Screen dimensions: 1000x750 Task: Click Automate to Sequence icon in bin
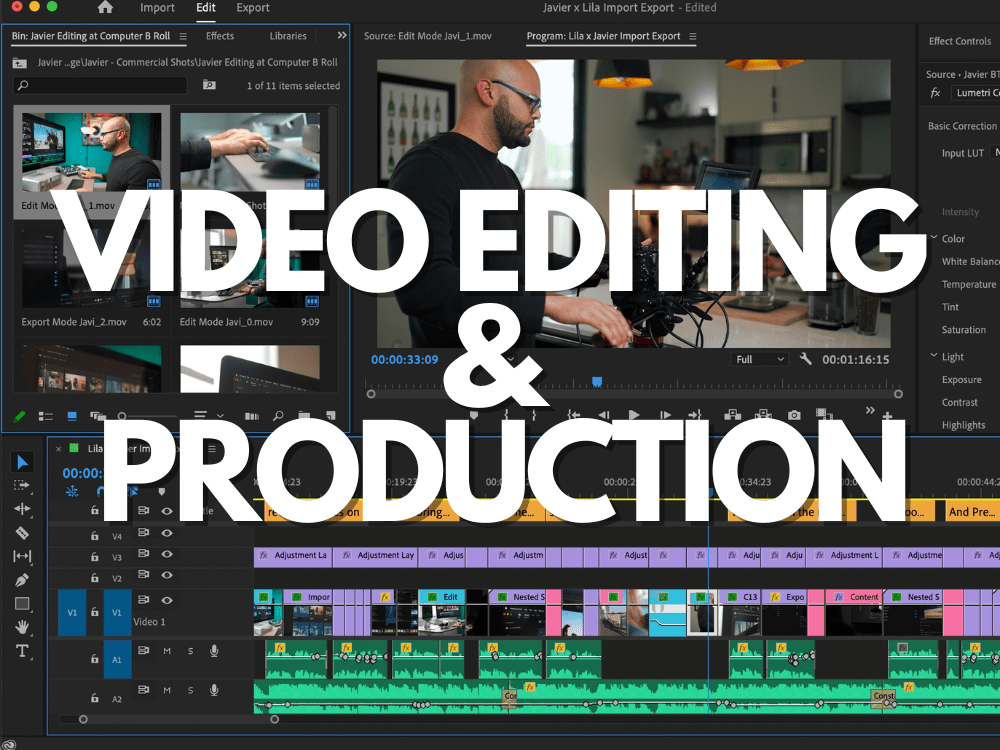point(252,416)
